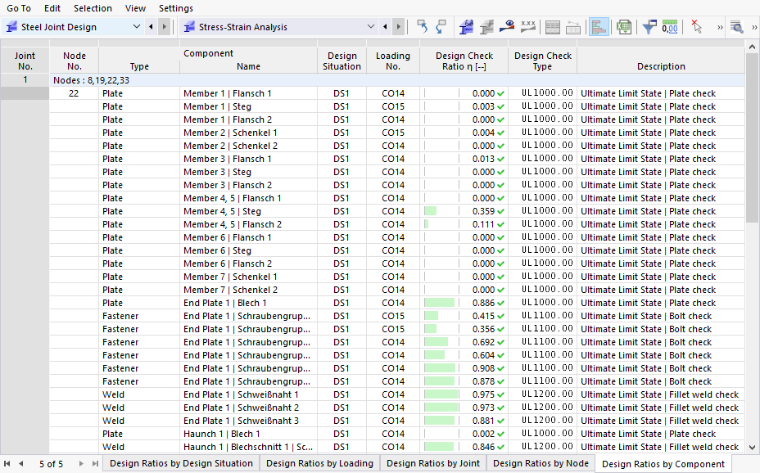Select Design Ratios by Component tab
Viewport: 760px width, 473px height.
[663, 464]
